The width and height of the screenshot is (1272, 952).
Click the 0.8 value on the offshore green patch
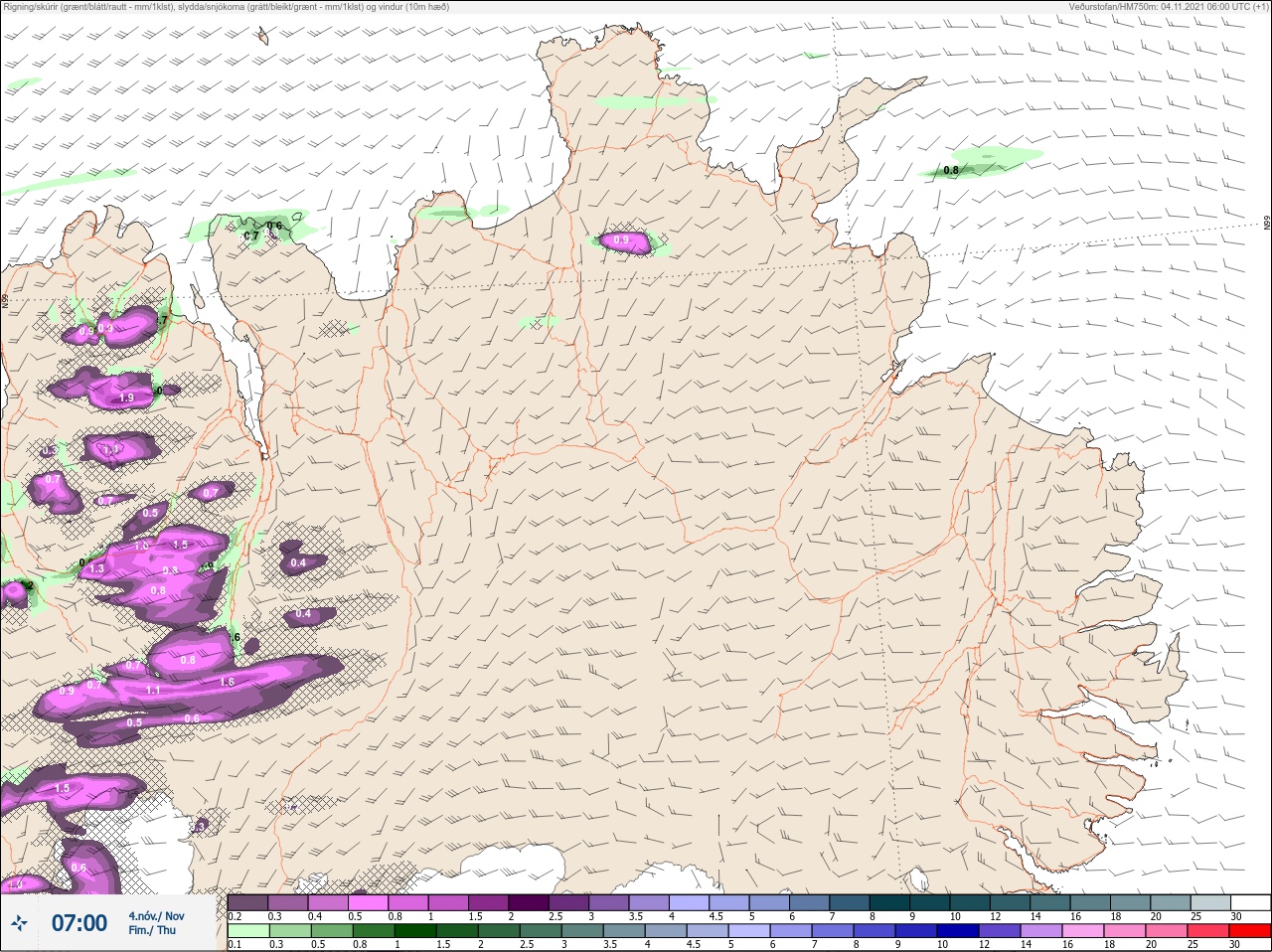(951, 171)
